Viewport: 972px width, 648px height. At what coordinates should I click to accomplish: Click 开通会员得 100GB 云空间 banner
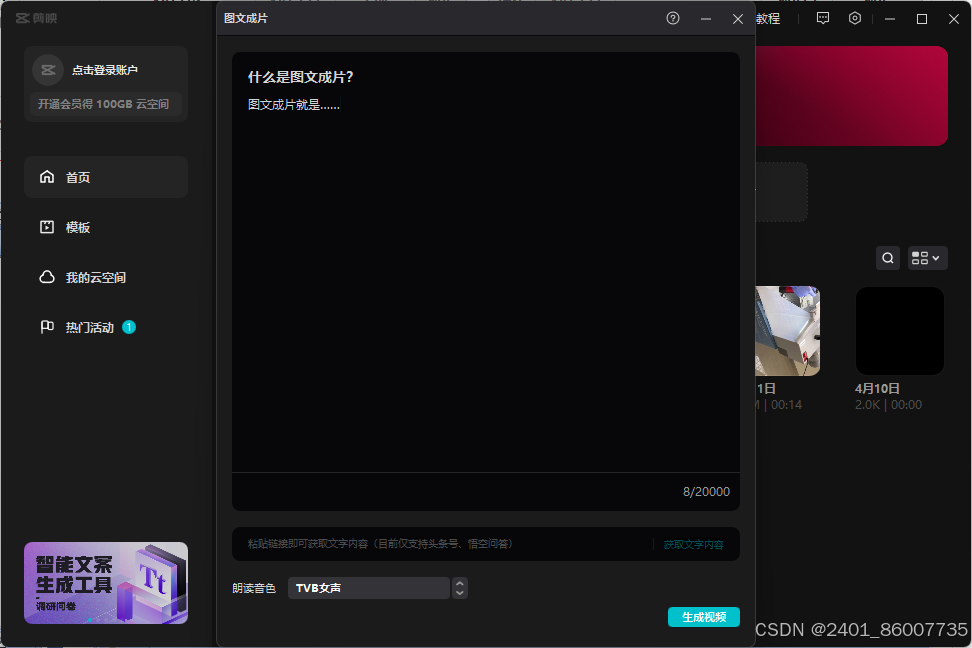point(104,104)
